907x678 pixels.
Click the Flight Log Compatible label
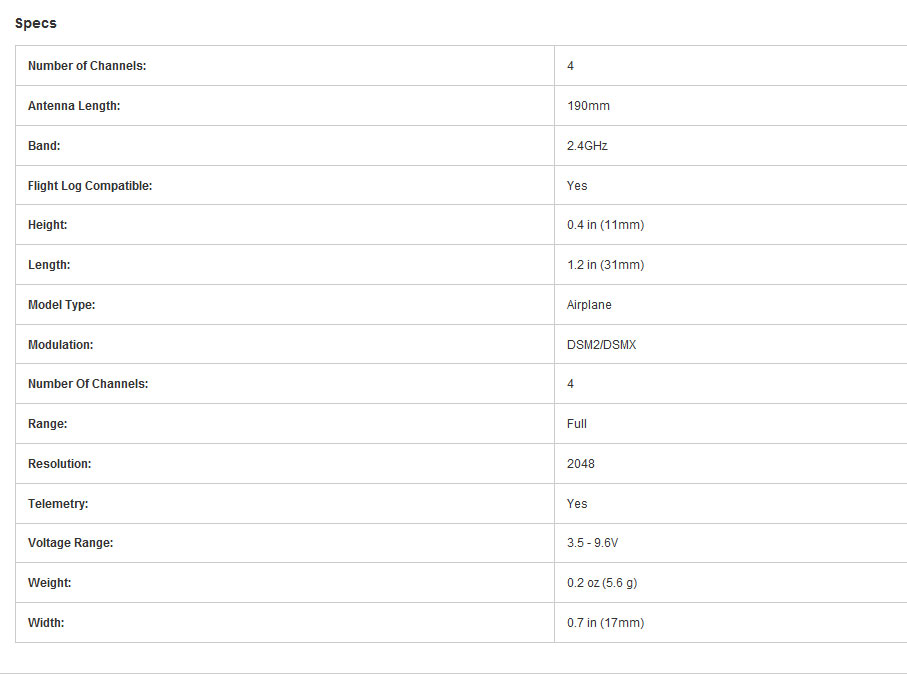[90, 186]
